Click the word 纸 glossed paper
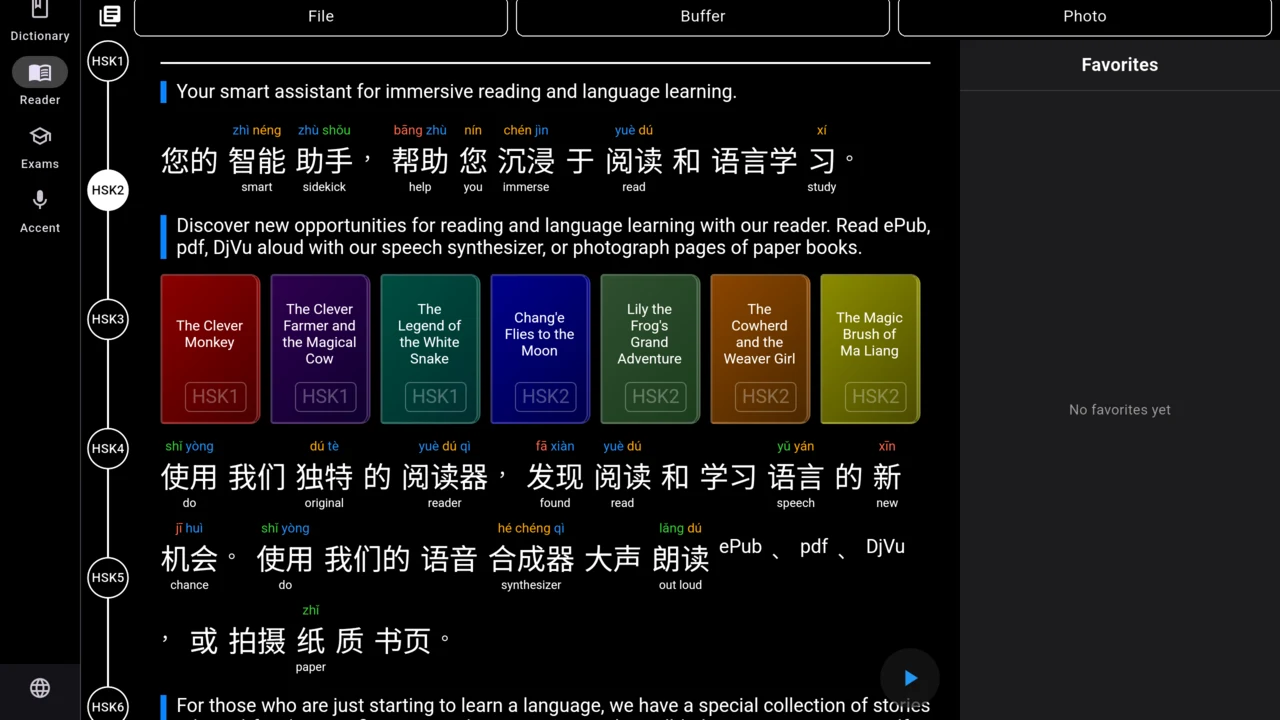The image size is (1280, 720). [311, 640]
